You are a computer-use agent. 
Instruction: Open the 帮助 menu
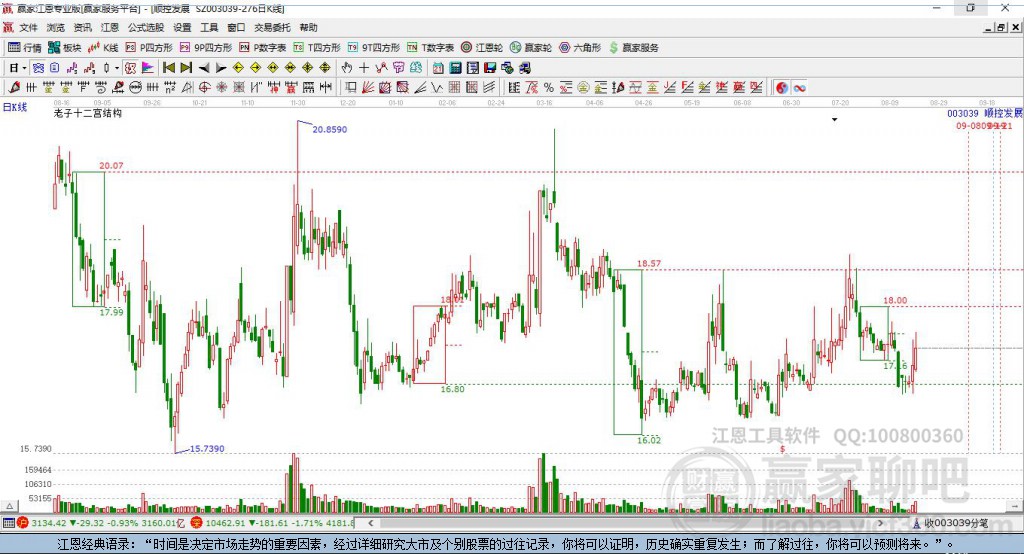point(308,27)
